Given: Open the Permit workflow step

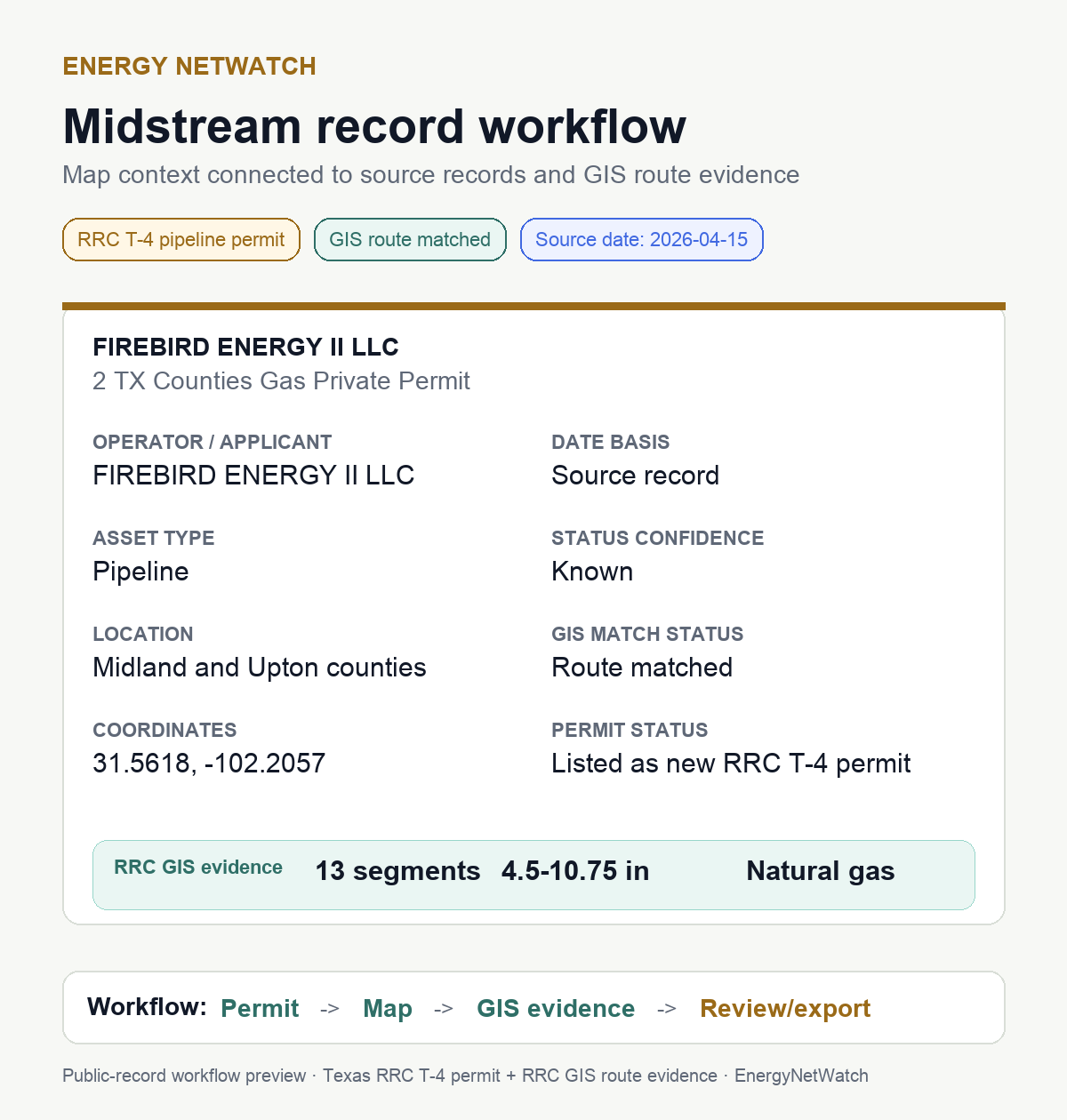Looking at the screenshot, I should [260, 1008].
